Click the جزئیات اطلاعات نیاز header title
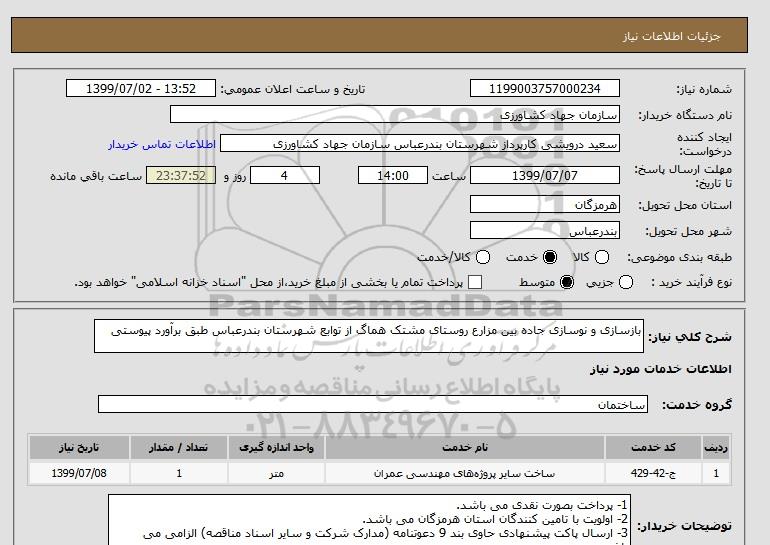This screenshot has height=545, width=770. pyautogui.click(x=672, y=36)
